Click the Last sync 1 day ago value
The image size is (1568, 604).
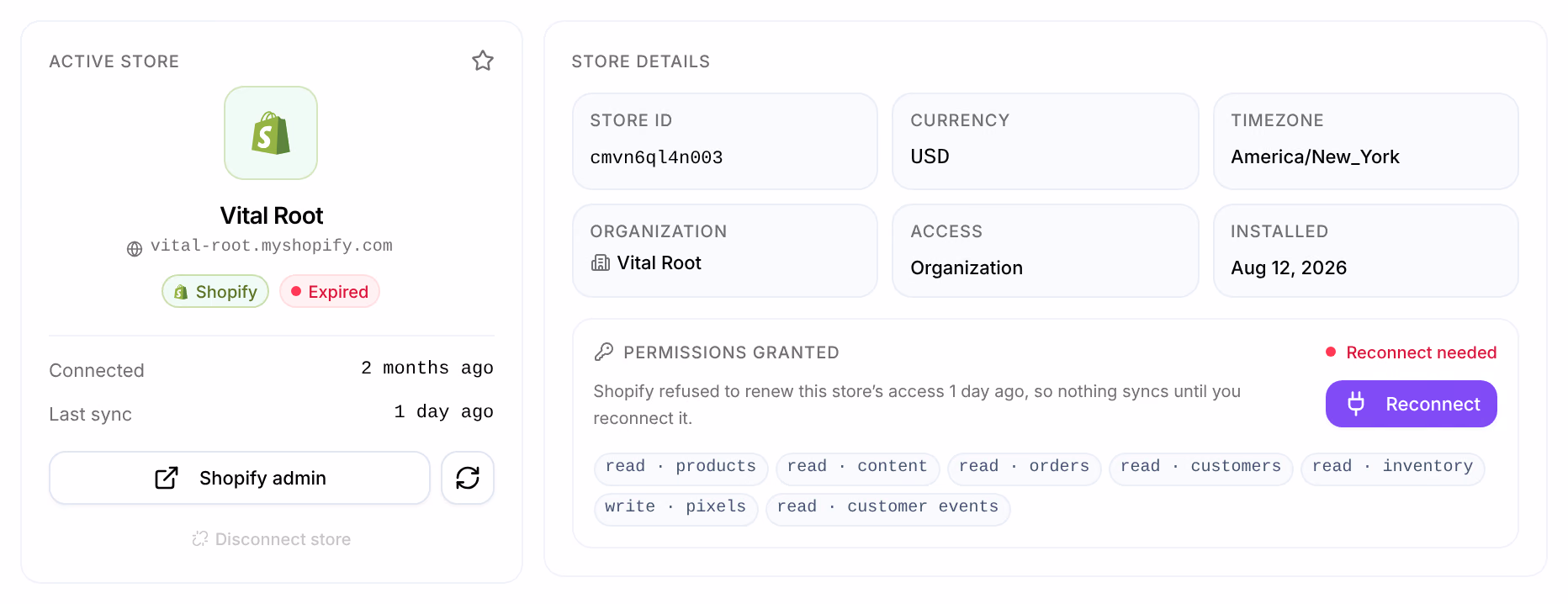click(443, 411)
